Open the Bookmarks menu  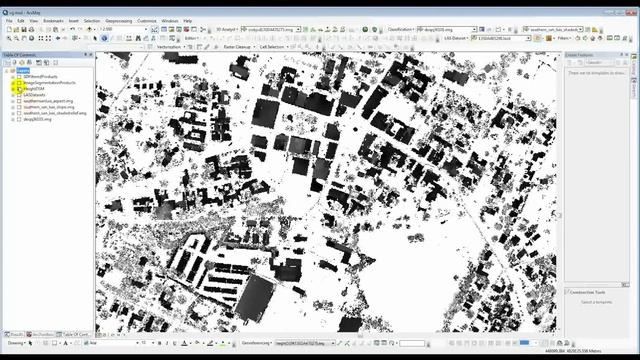[x=53, y=21]
